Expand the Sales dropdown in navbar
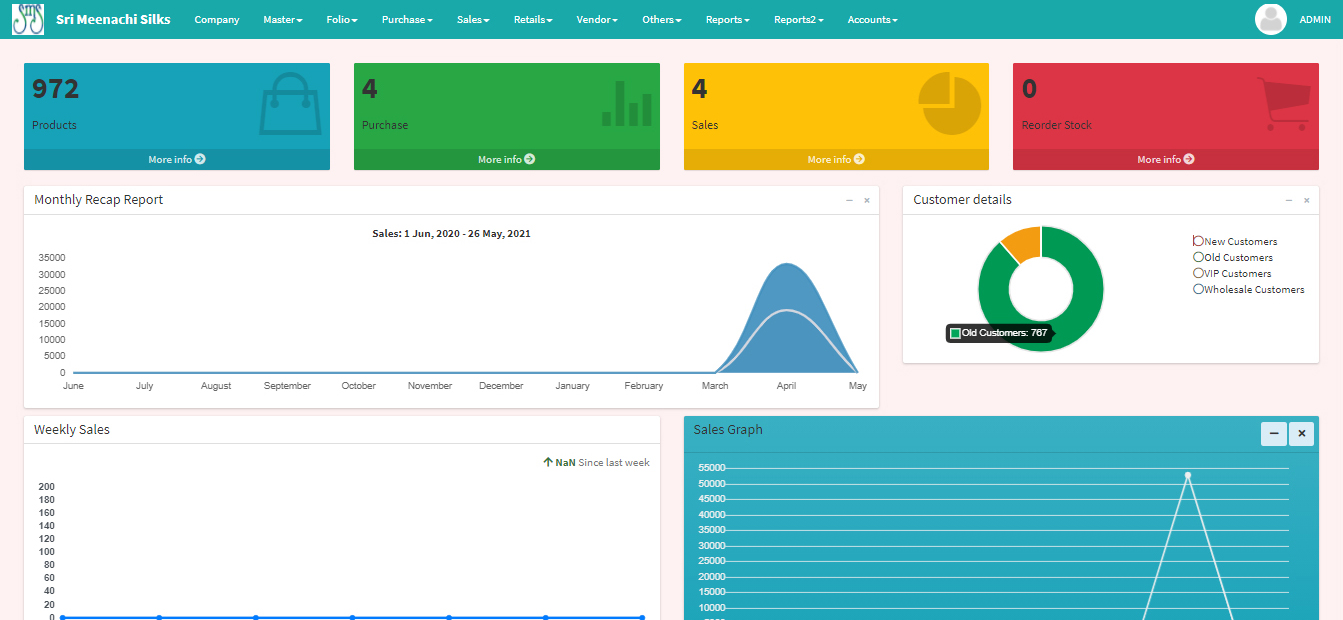The width and height of the screenshot is (1343, 620). click(x=473, y=20)
